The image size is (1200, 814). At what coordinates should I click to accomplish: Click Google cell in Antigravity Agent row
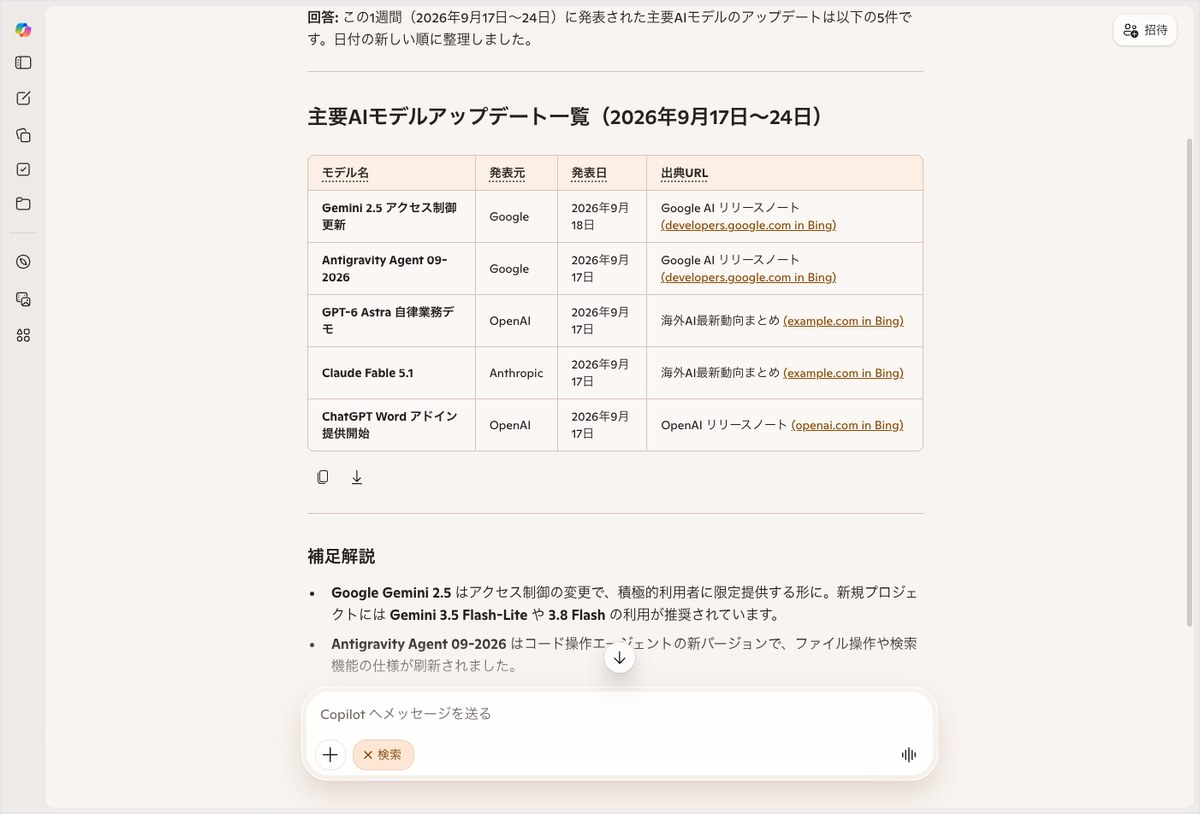click(516, 269)
